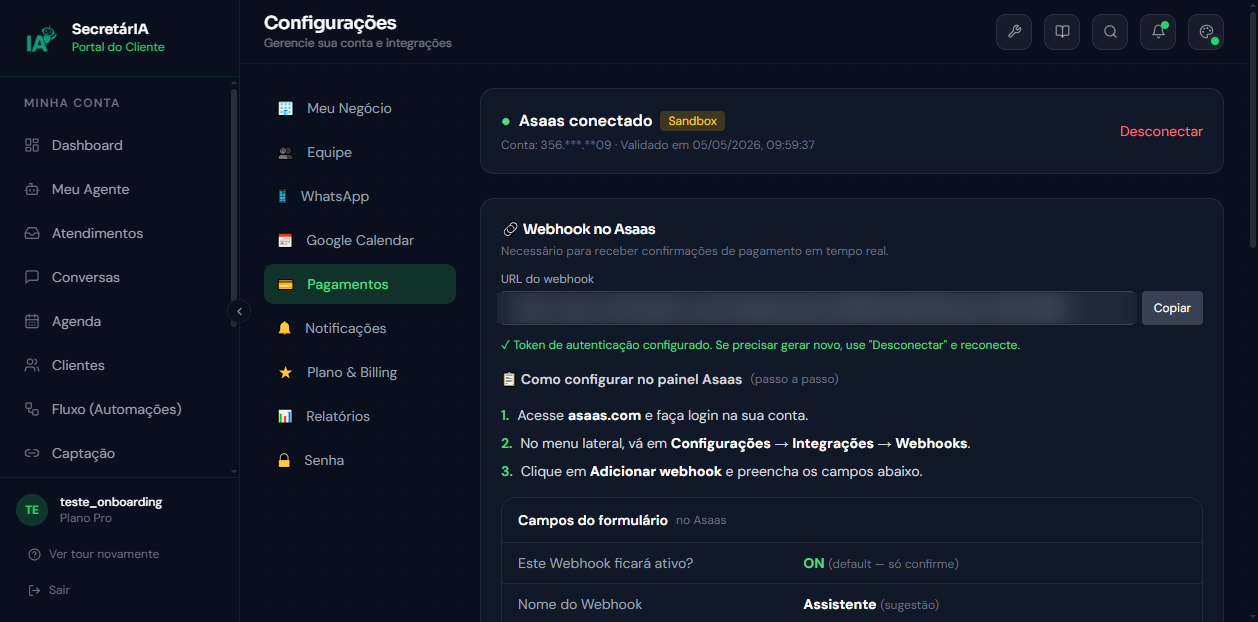Click the Desconectar link
This screenshot has width=1258, height=622.
(1161, 131)
